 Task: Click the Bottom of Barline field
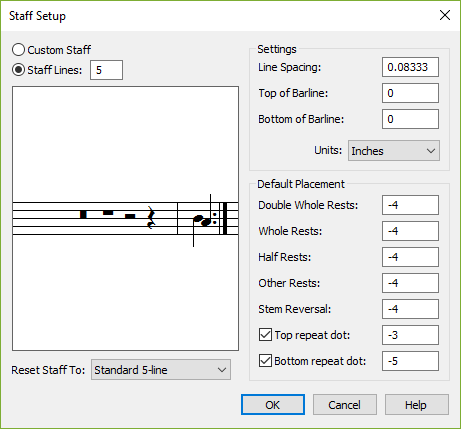[x=410, y=119]
